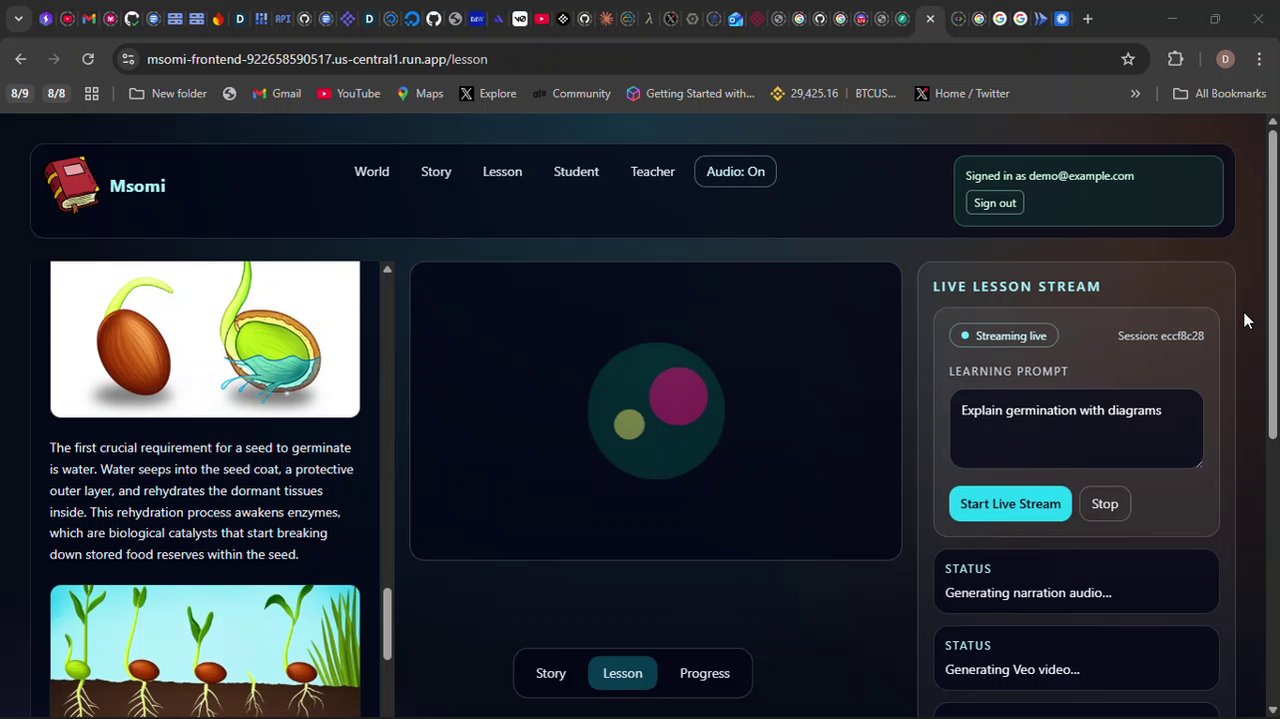1280x719 pixels.
Task: Go back to the previous page
Action: coord(21,59)
